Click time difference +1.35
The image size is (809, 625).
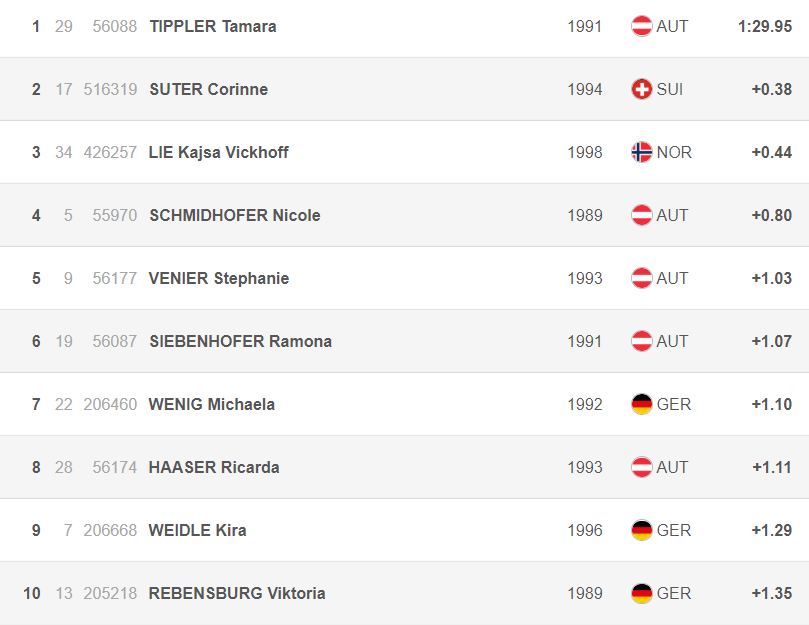(771, 593)
